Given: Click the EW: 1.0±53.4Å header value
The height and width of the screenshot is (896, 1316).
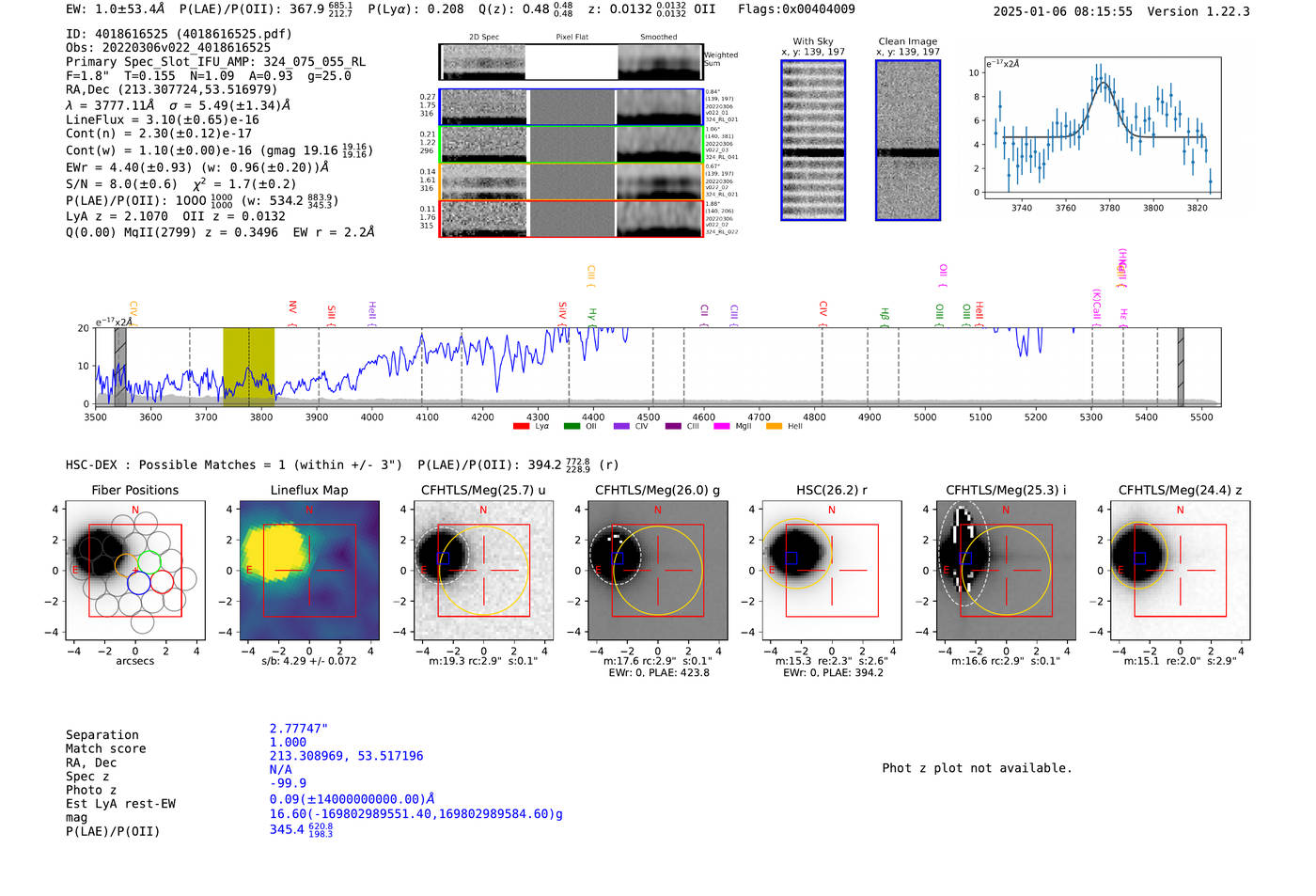Looking at the screenshot, I should [115, 9].
